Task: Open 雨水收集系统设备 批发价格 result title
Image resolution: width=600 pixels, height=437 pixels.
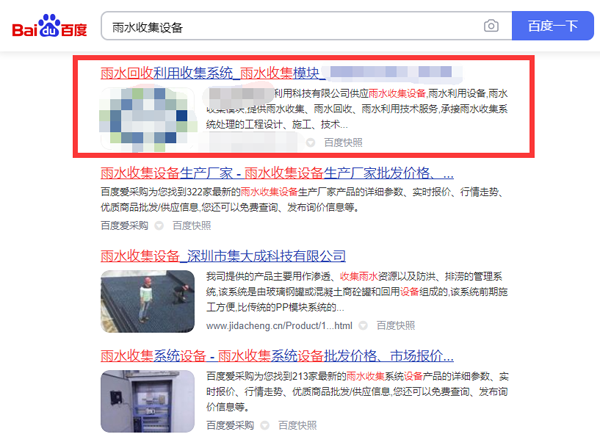Action: click(277, 356)
